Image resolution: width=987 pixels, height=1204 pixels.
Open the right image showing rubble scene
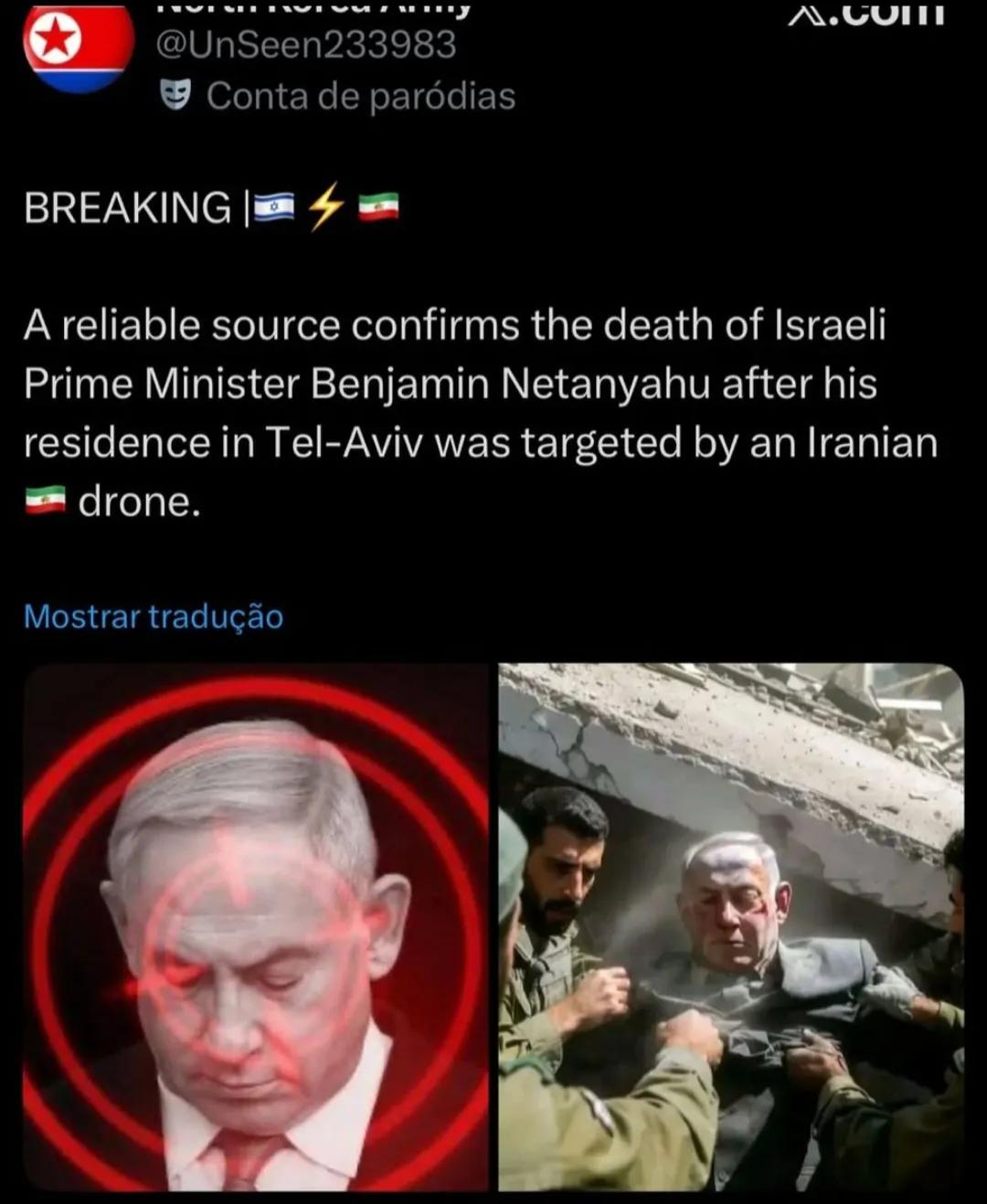(x=731, y=926)
